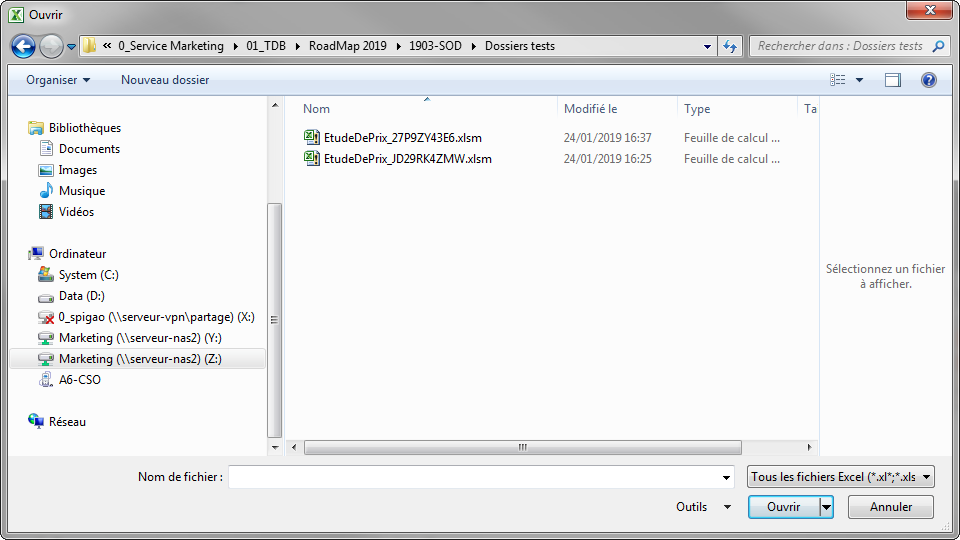Toggle the preview pane icon
Viewport: 960px width, 540px height.
[893, 80]
